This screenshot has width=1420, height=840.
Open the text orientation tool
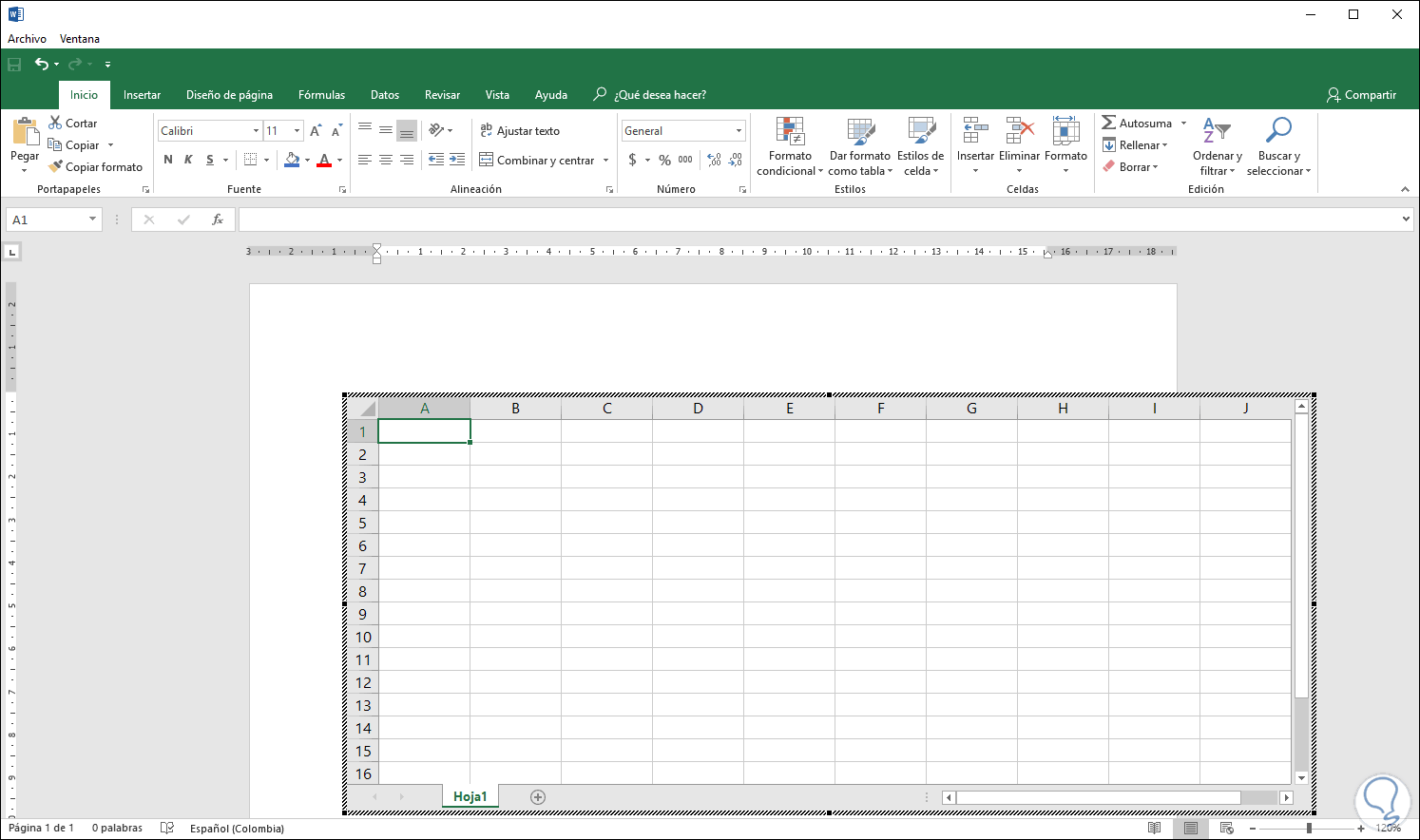(436, 130)
